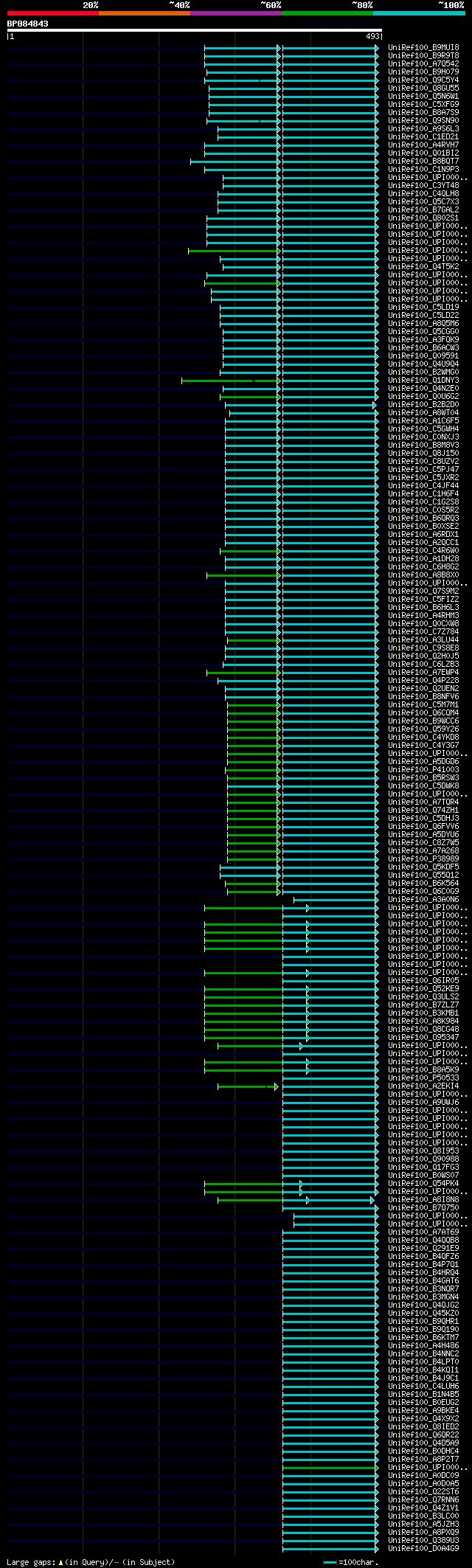Click hit label UniRef100_A3FQK9
Viewport: 472px width, 1568px height.
(423, 339)
